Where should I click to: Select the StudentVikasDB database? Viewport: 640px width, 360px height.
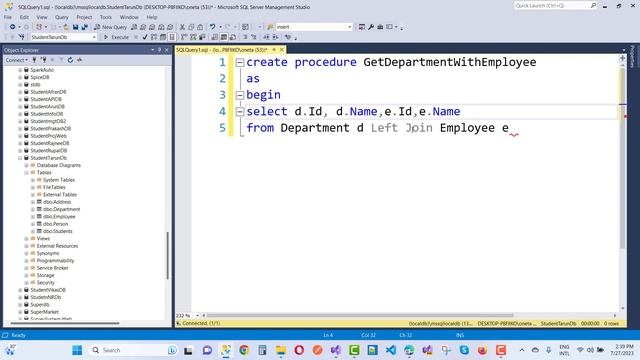[x=48, y=290]
